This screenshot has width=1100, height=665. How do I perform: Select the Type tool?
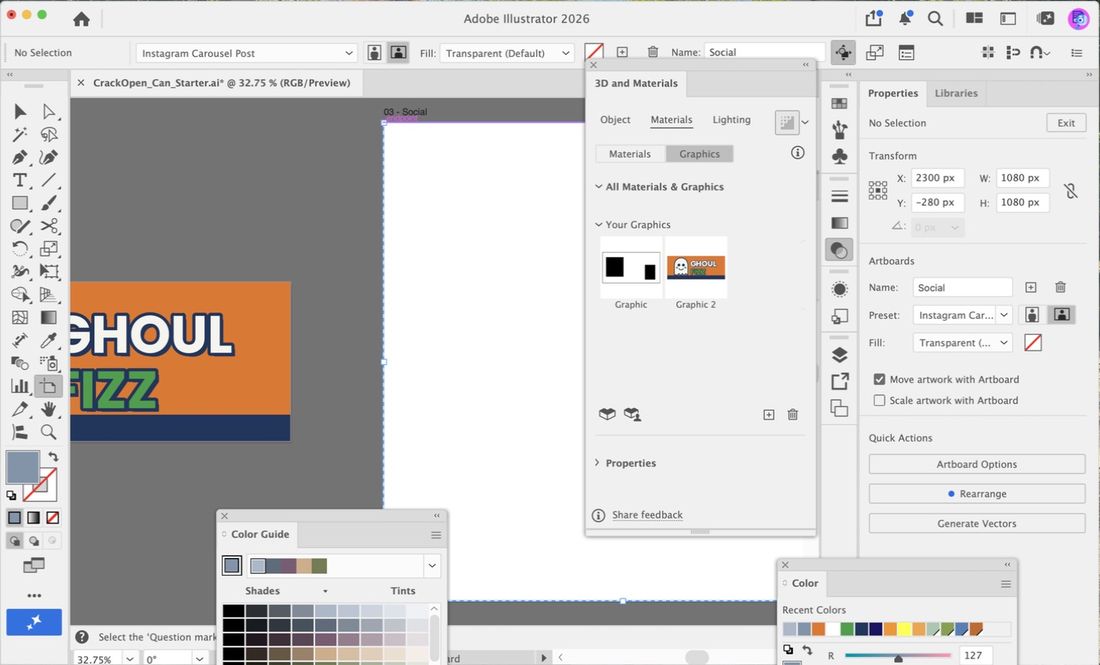pyautogui.click(x=20, y=180)
